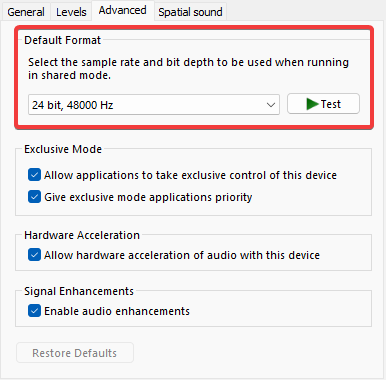386x380 pixels.
Task: Open the Levels tab
Action: point(71,12)
